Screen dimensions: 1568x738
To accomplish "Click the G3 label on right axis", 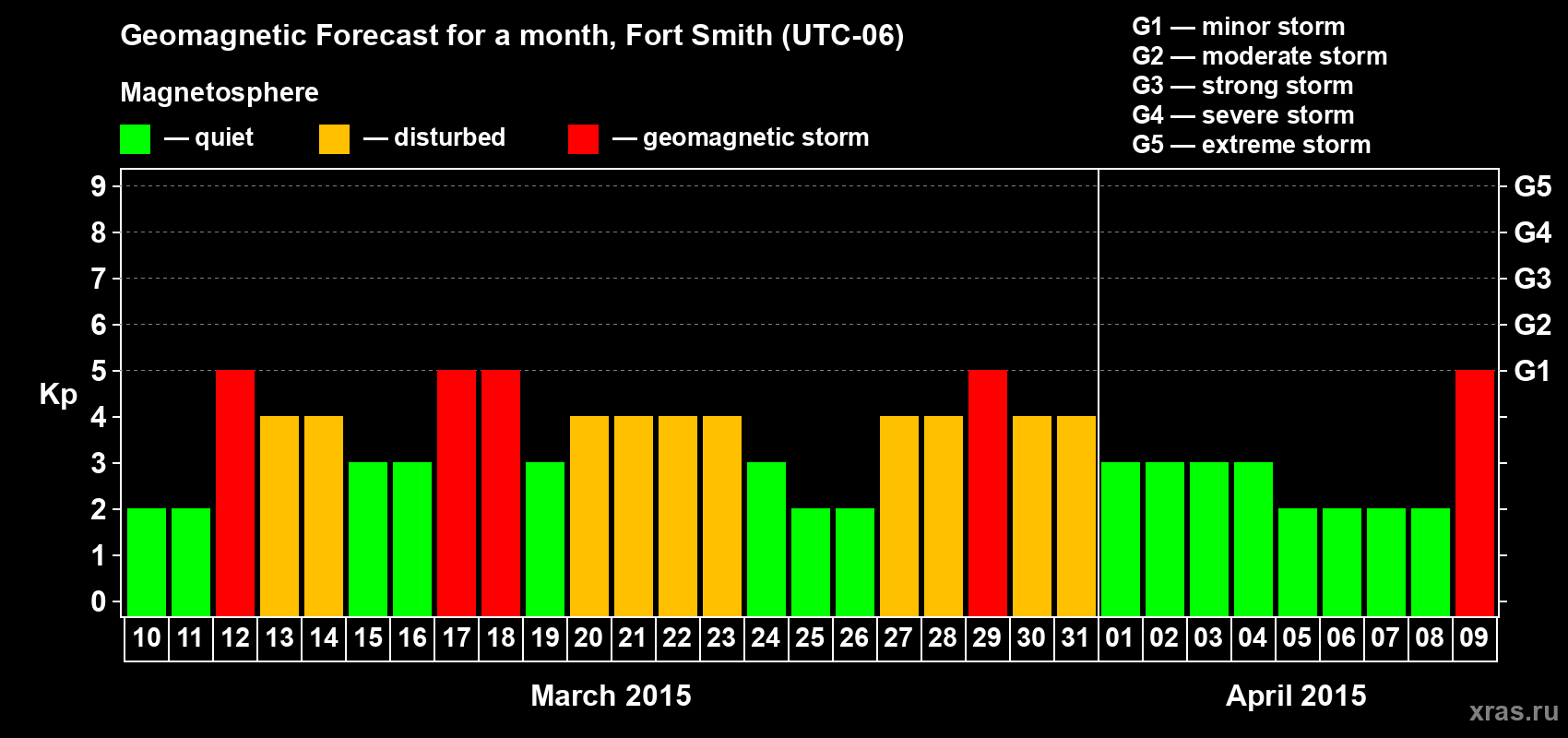I will pos(1533,279).
